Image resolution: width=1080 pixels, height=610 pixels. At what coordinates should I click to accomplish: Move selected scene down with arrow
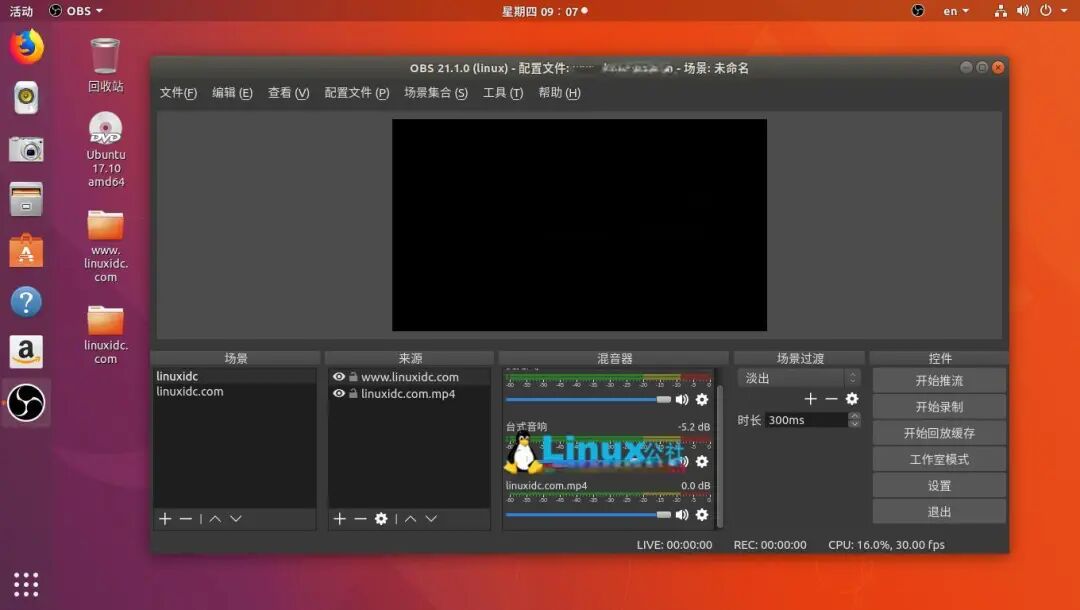(236, 518)
